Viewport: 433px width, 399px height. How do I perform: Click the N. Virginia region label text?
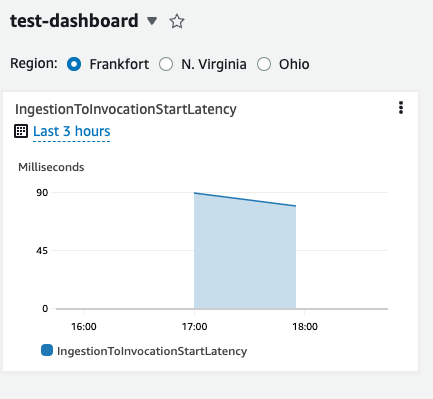214,64
